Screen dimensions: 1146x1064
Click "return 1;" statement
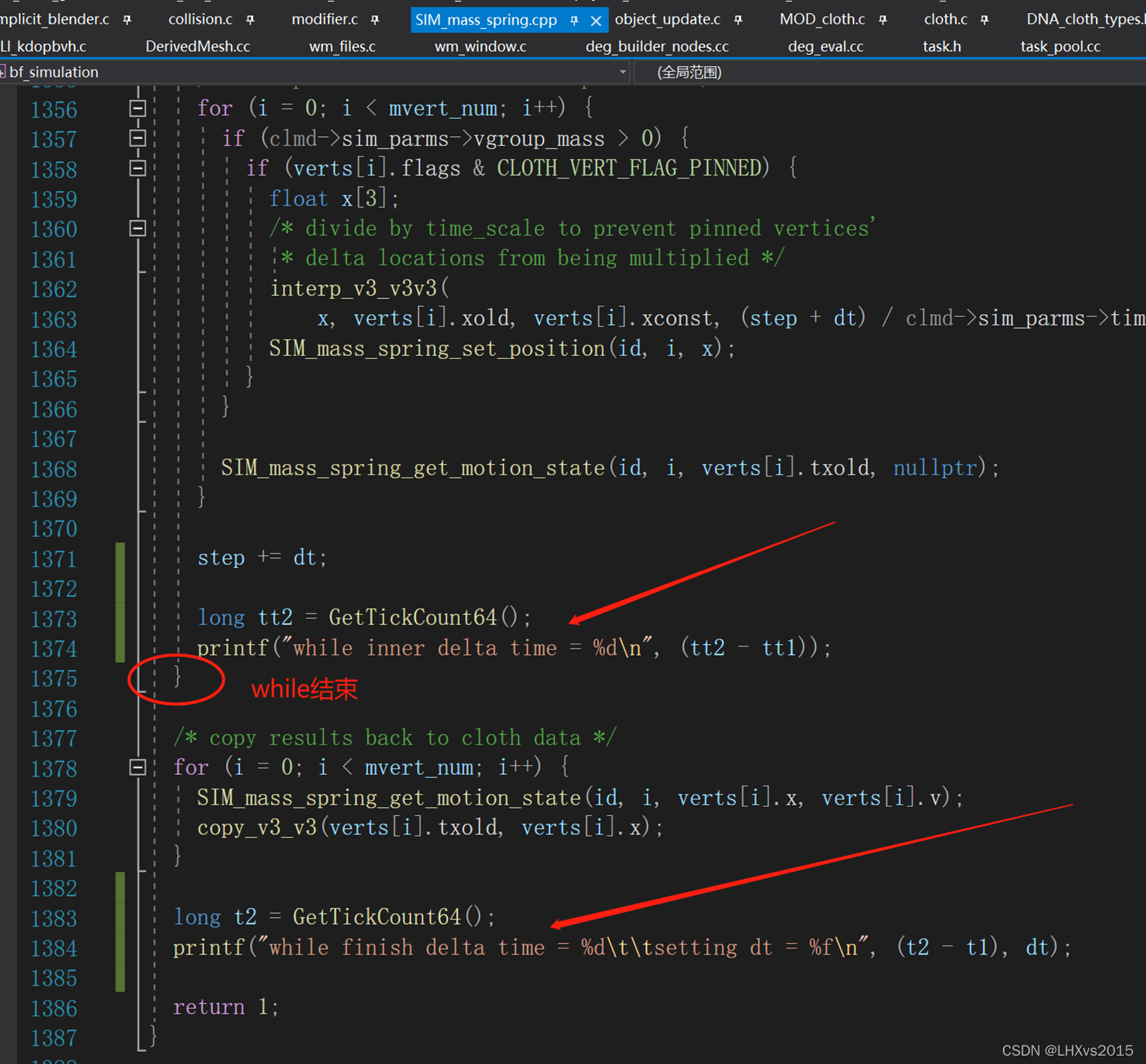tap(226, 1007)
